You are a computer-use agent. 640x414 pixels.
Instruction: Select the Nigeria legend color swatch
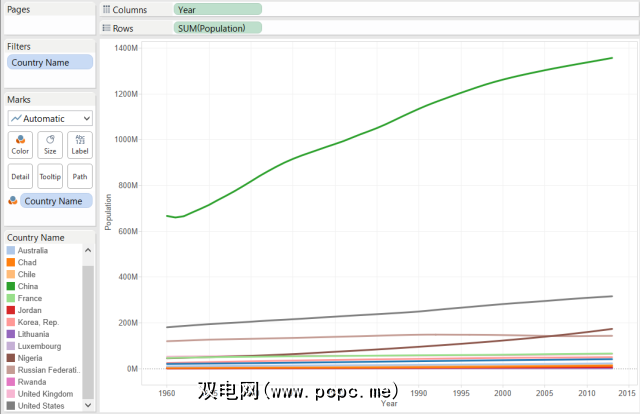pos(11,358)
